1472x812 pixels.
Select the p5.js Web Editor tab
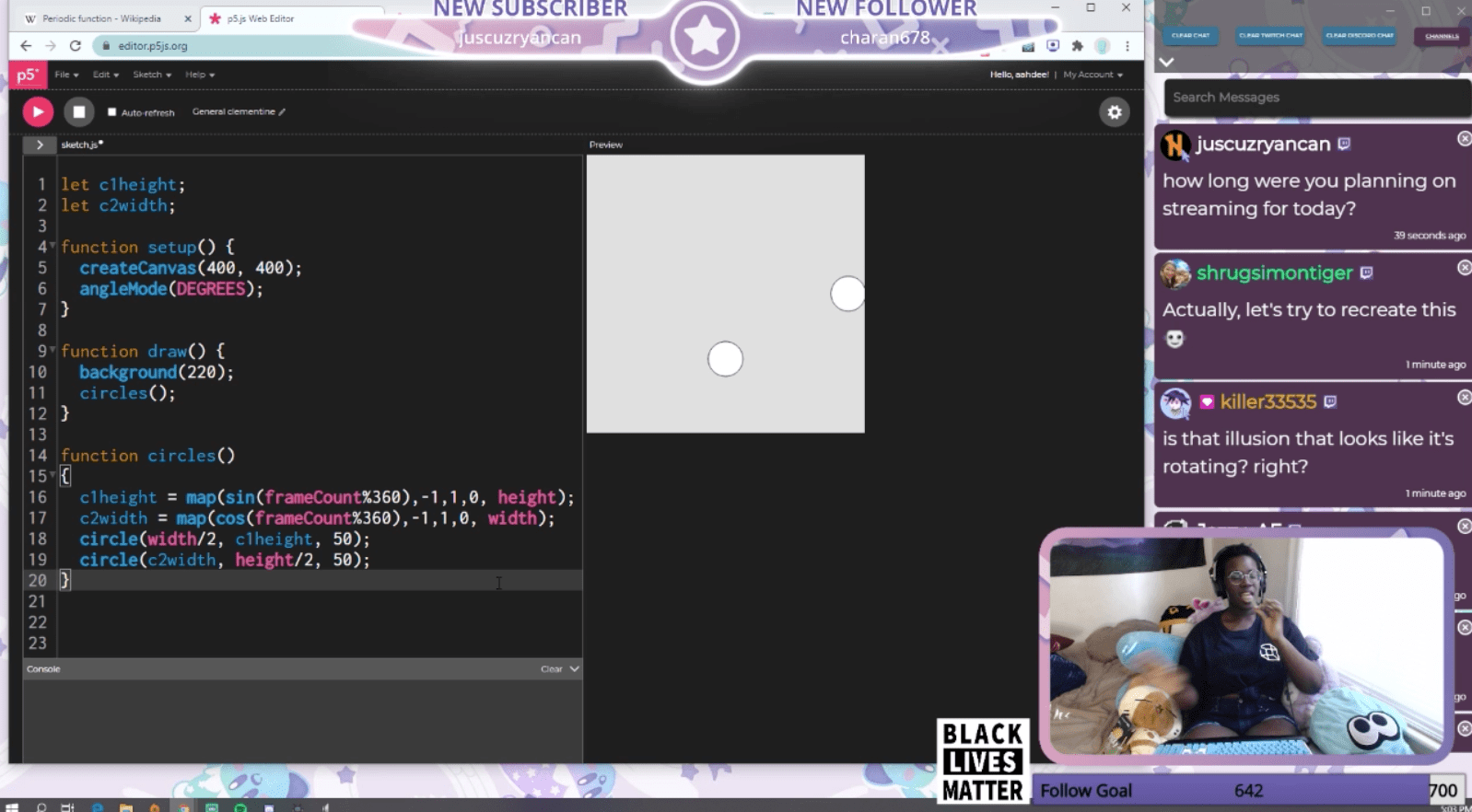[x=290, y=18]
